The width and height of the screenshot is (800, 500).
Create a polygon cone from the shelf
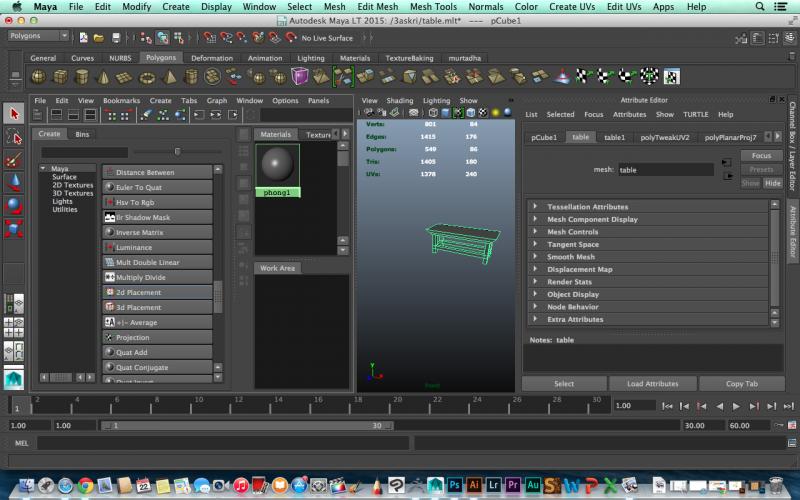pyautogui.click(x=103, y=78)
